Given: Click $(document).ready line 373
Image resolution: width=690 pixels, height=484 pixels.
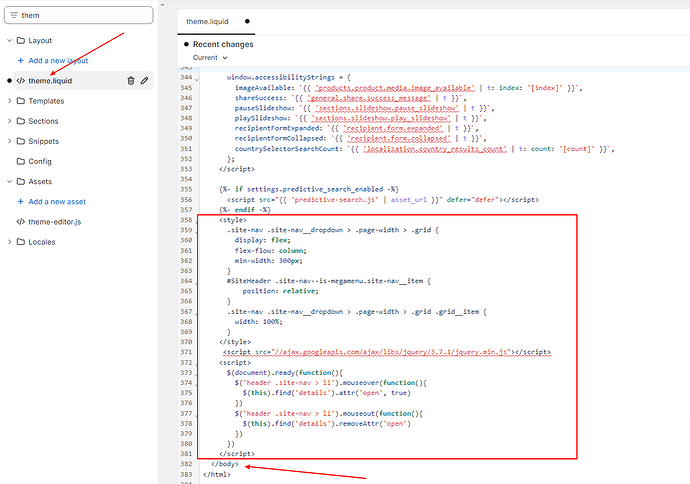Looking at the screenshot, I should pyautogui.click(x=285, y=373).
